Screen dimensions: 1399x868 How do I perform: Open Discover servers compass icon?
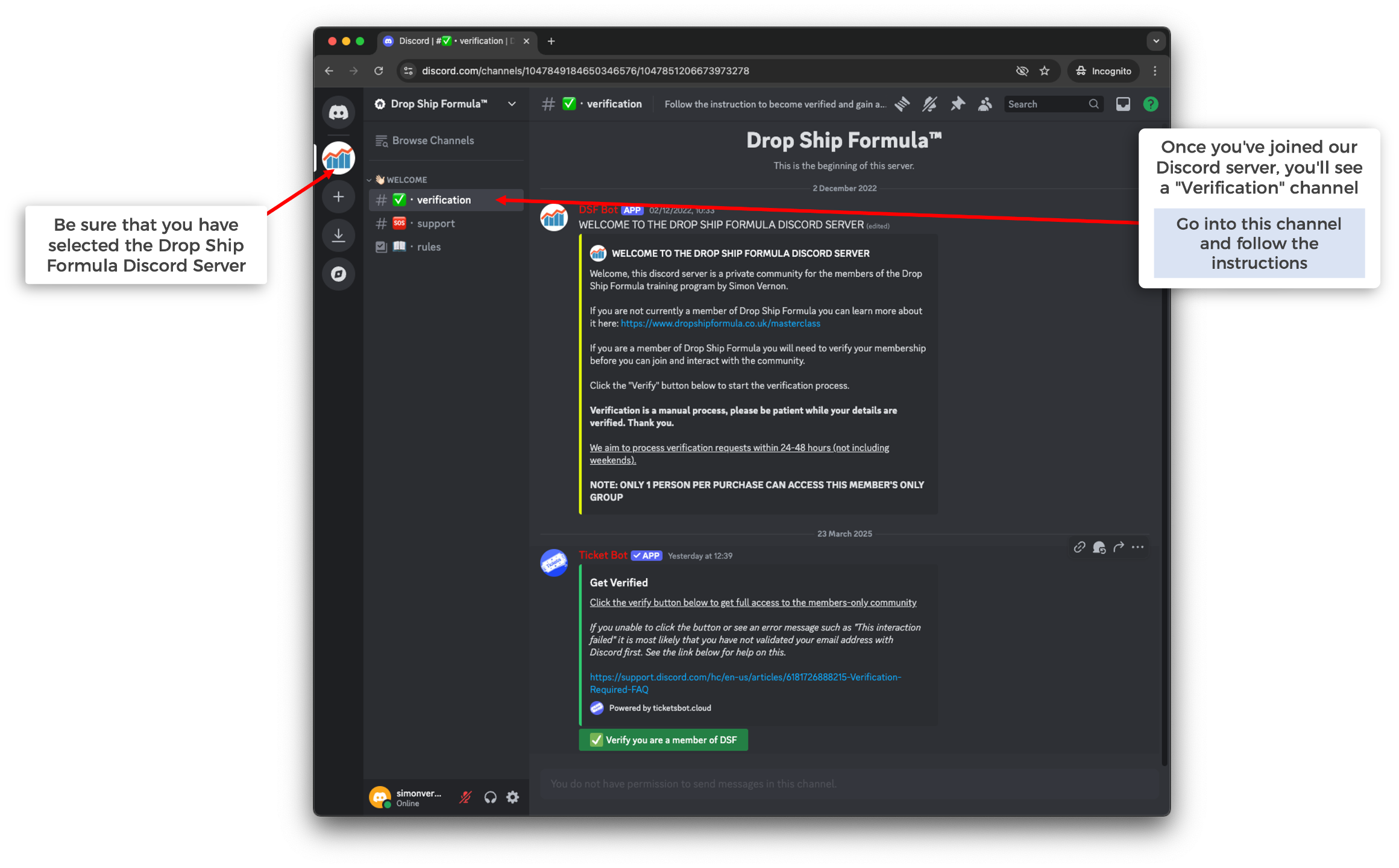[338, 274]
